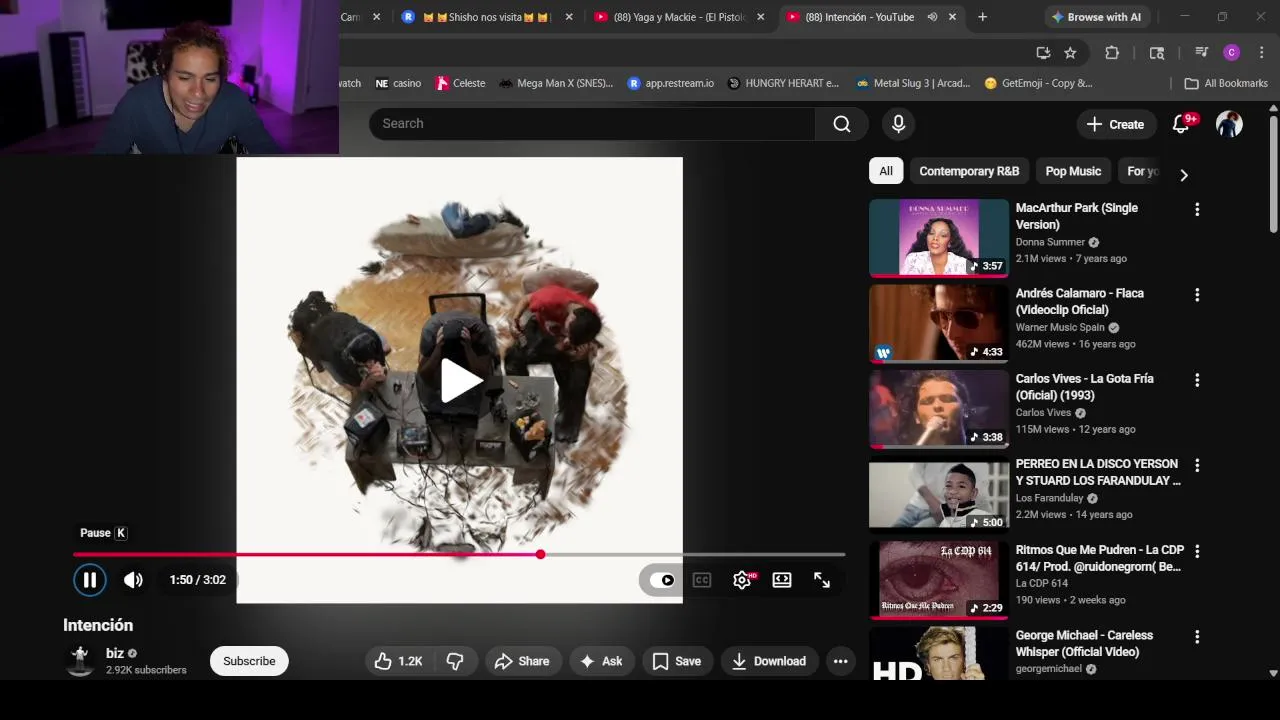Open options for La Gota Fría video
1280x720 pixels.
pyautogui.click(x=1197, y=380)
